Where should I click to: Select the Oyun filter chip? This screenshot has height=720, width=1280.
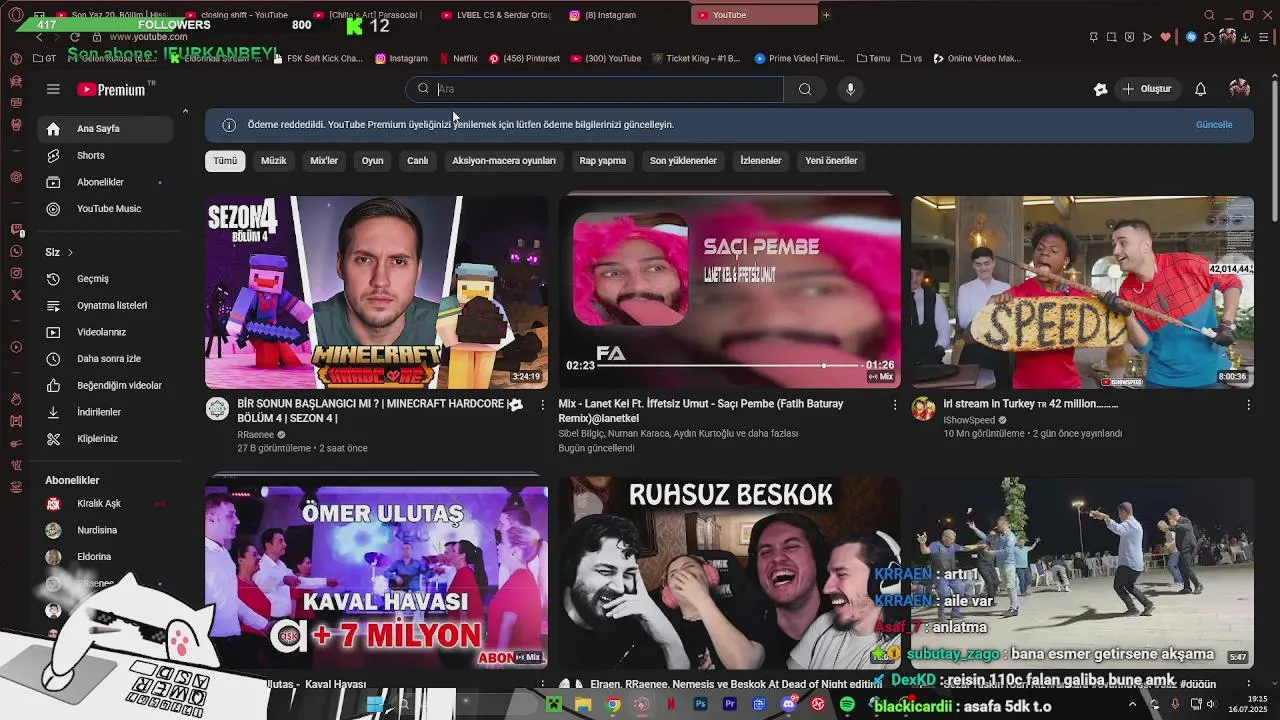point(372,160)
